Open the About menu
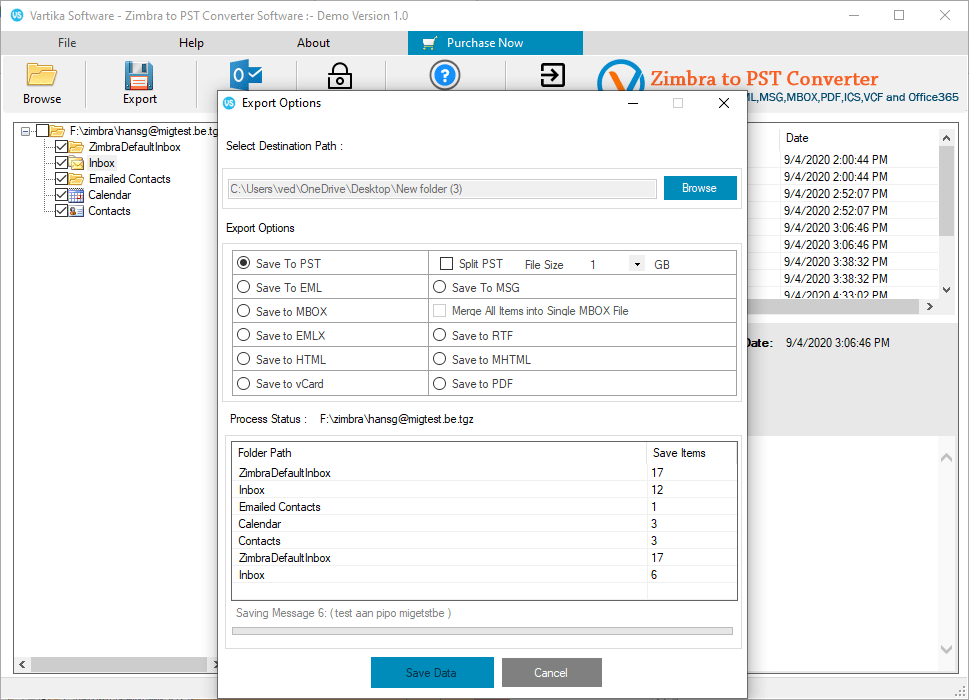Image resolution: width=969 pixels, height=700 pixels. pos(313,43)
